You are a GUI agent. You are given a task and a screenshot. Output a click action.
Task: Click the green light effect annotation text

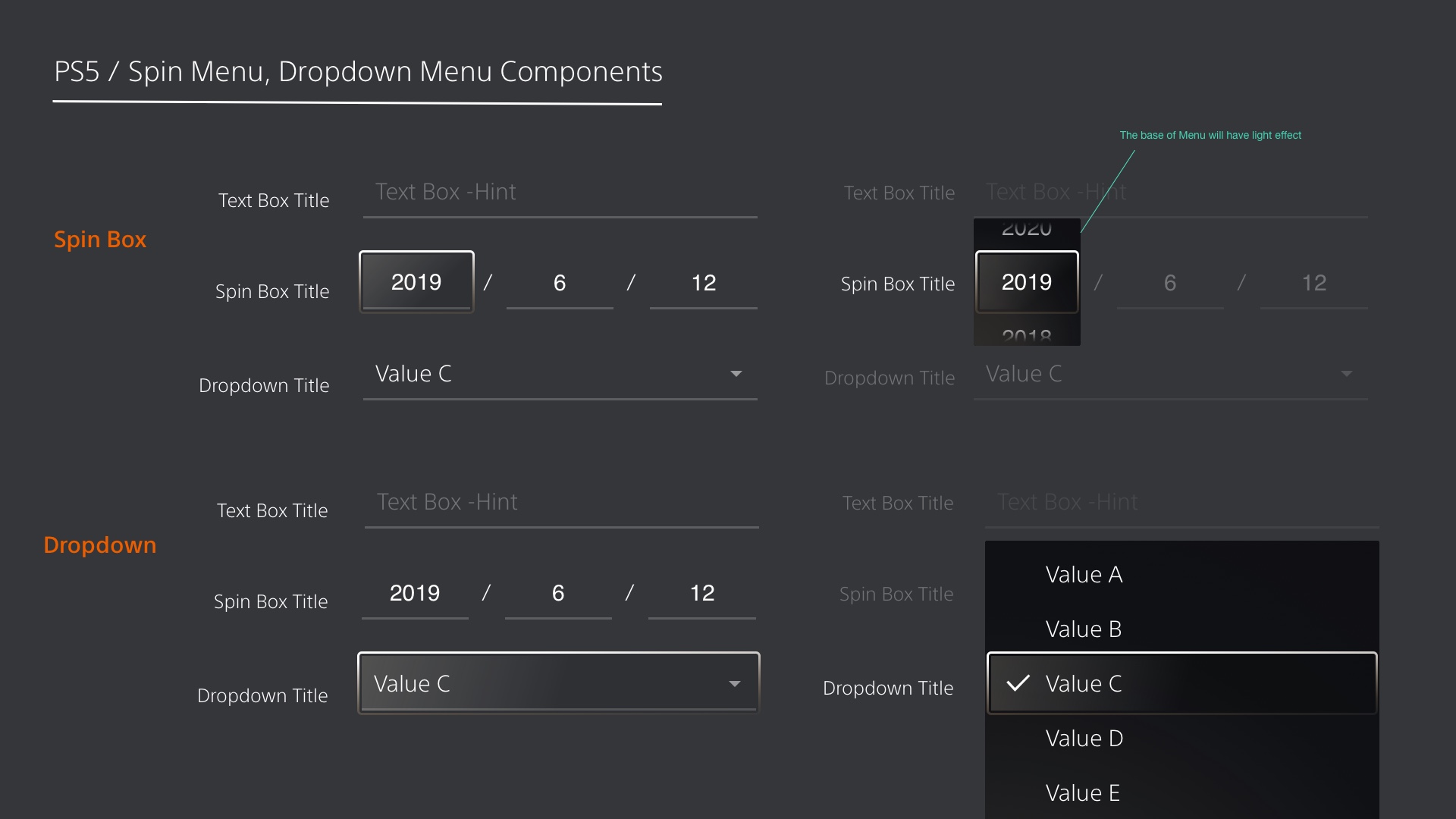point(1210,135)
